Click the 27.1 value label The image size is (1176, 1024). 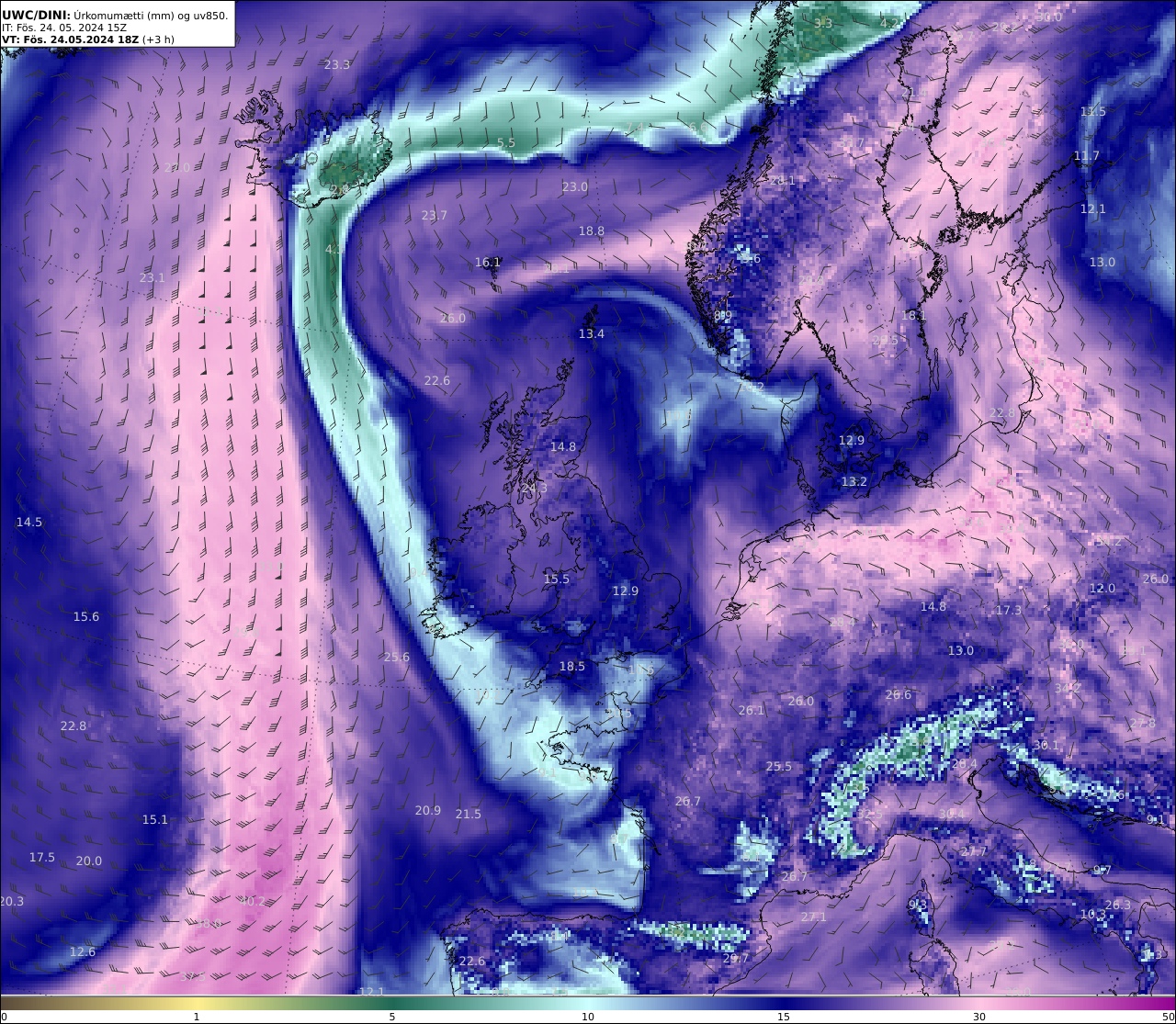[813, 917]
